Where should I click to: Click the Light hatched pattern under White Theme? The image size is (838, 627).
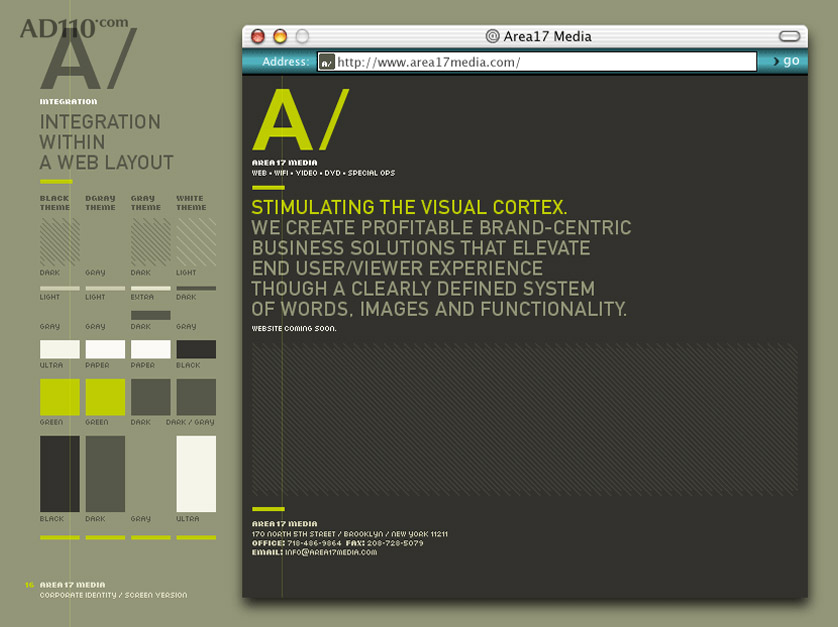pyautogui.click(x=196, y=242)
